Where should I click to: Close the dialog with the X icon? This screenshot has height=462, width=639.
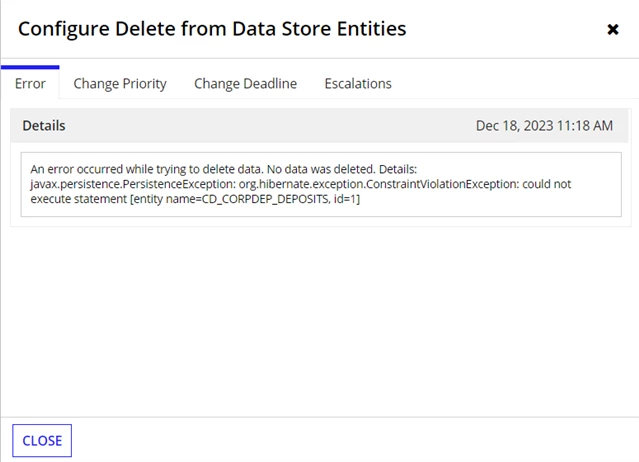point(613,29)
